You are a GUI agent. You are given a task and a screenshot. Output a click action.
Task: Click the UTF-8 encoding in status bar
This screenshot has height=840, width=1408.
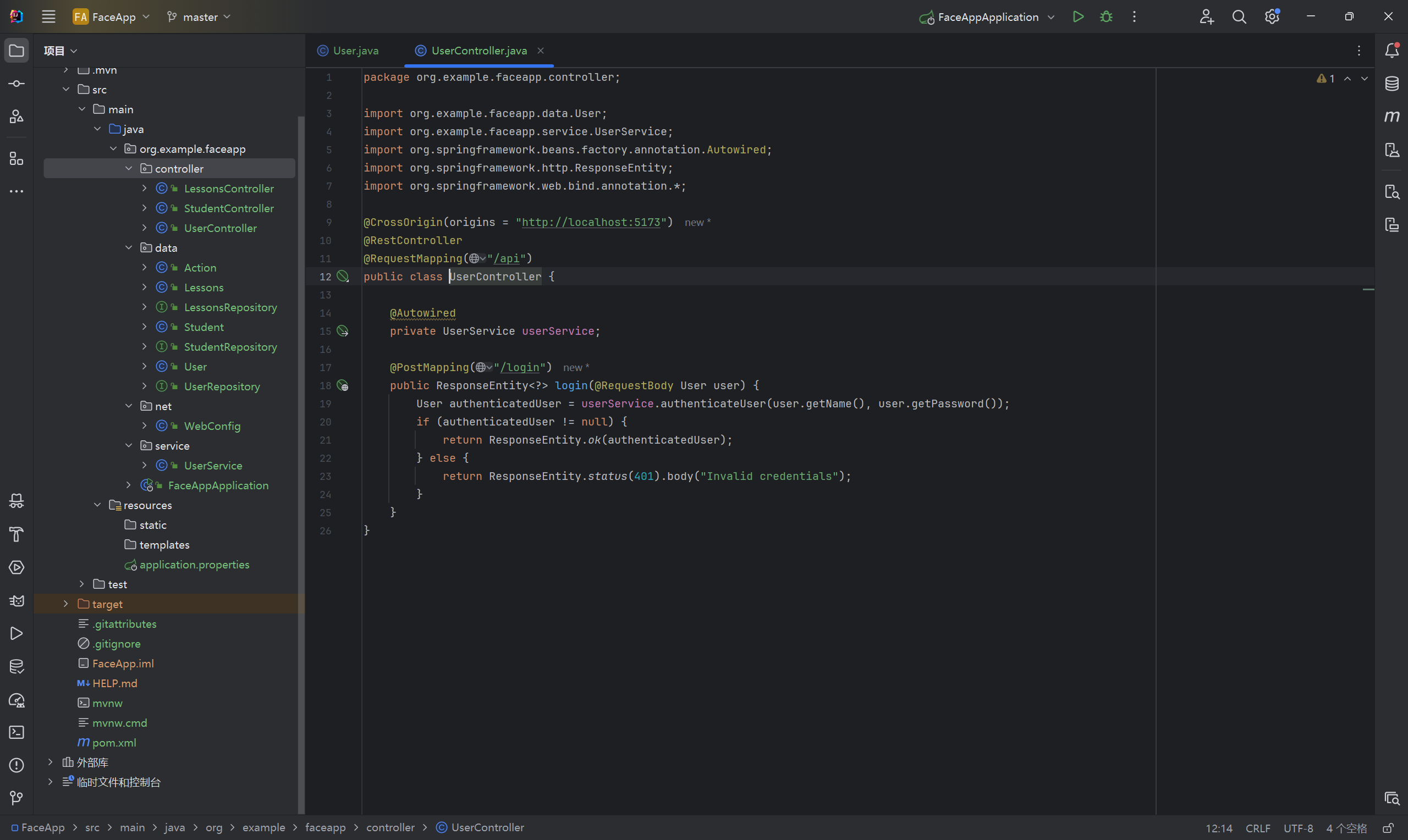click(x=1297, y=828)
